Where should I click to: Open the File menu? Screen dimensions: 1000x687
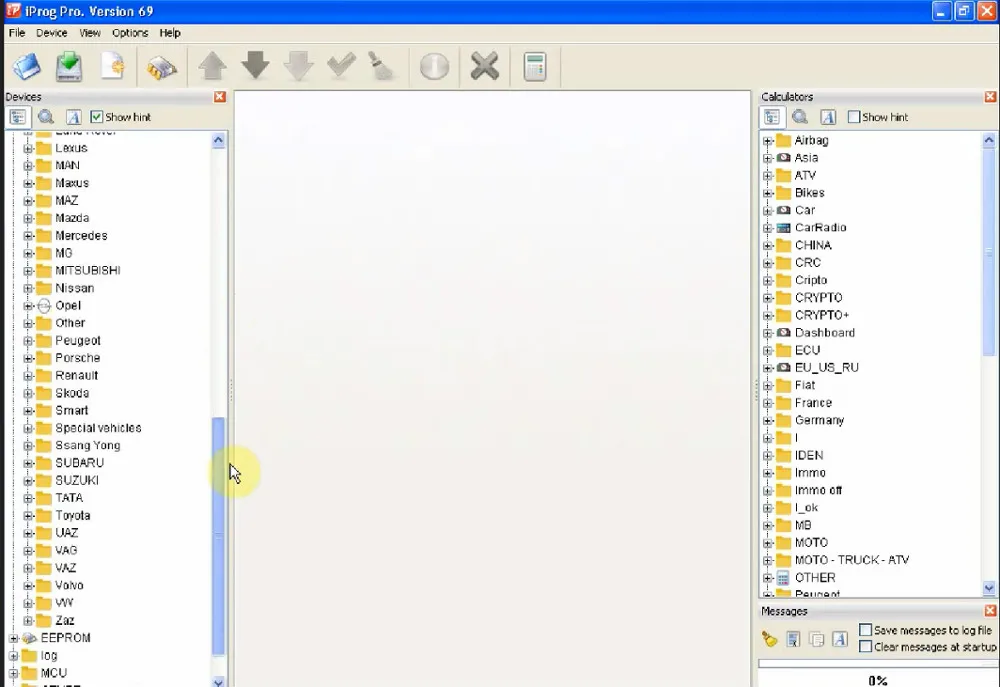(17, 33)
